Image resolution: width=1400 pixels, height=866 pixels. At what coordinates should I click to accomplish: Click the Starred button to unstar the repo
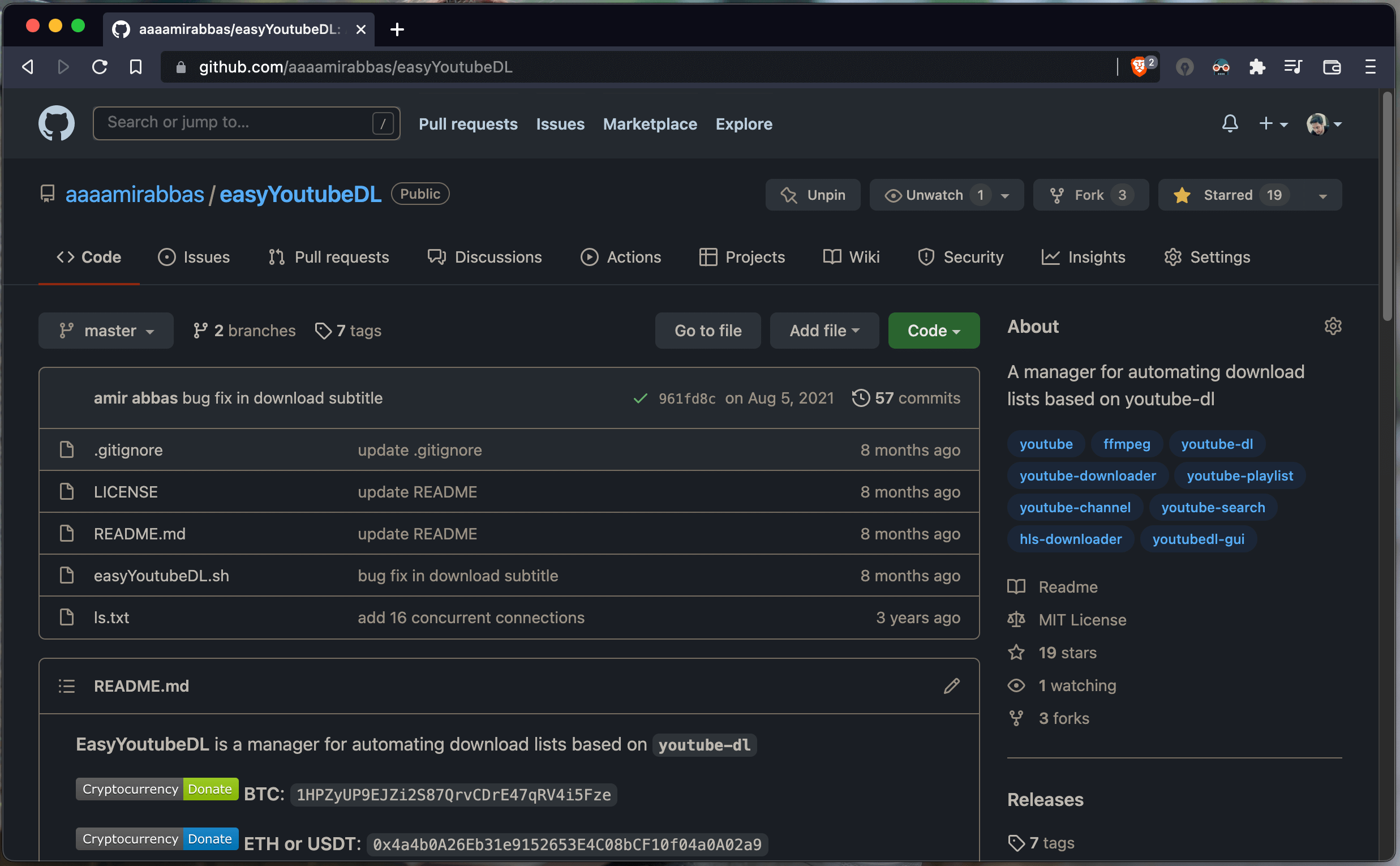[x=1229, y=195]
